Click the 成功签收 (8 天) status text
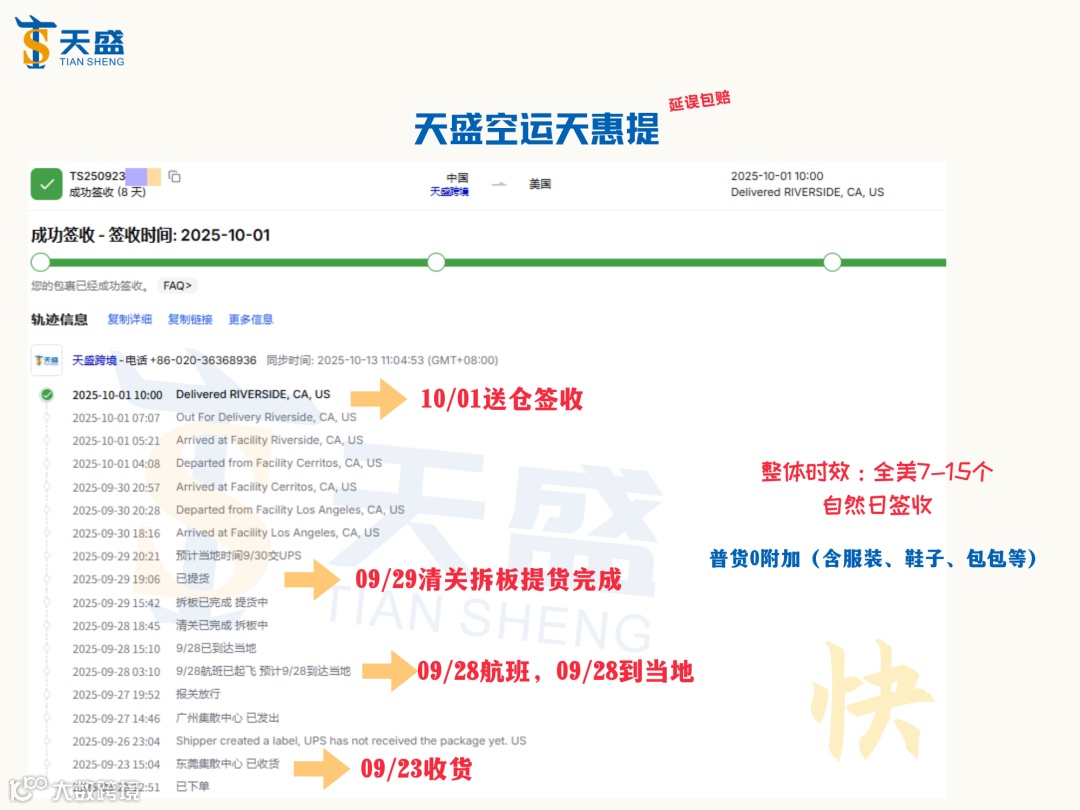 107,192
